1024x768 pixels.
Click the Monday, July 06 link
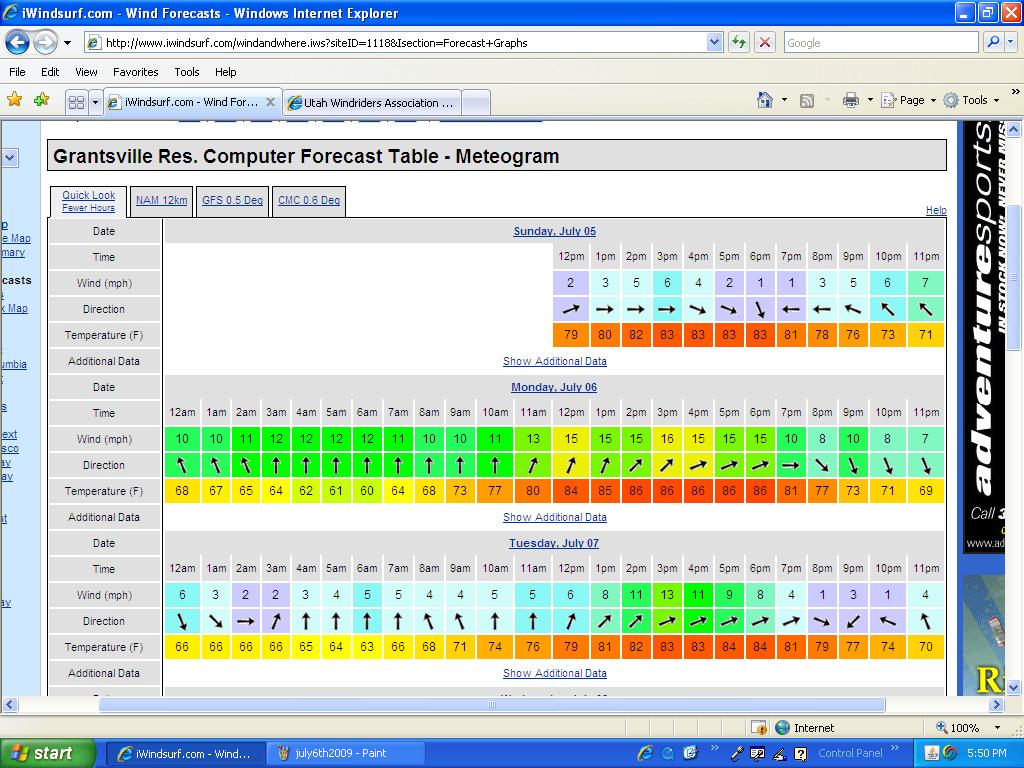coord(554,387)
